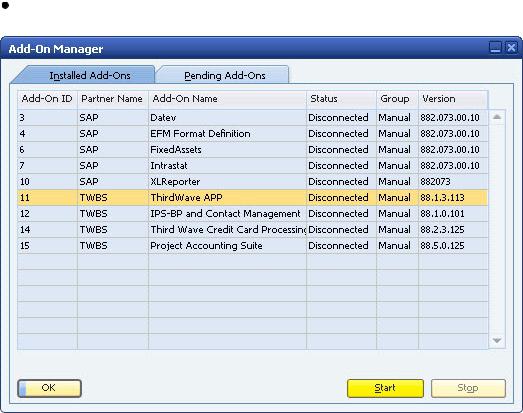
Task: Click the Group column header
Action: coord(397,99)
